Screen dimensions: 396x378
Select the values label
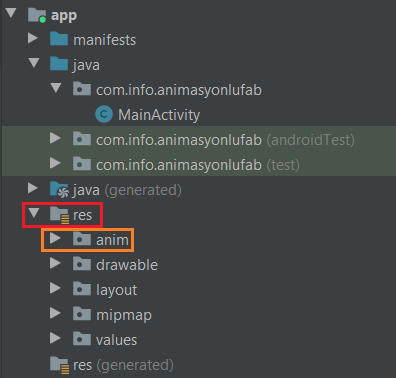[x=116, y=340]
